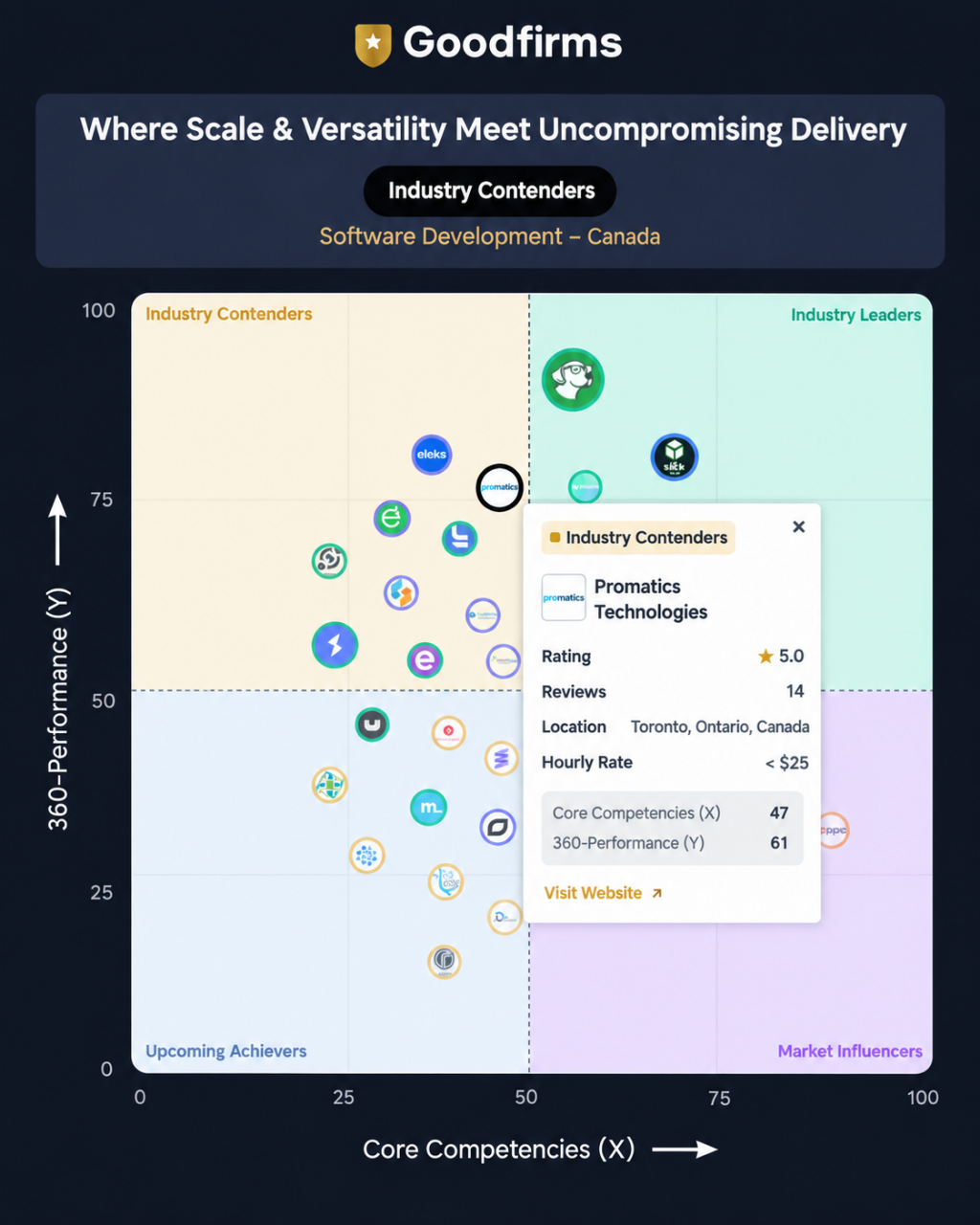Click the Industry Contenders pill button
The image size is (980, 1225).
(490, 190)
